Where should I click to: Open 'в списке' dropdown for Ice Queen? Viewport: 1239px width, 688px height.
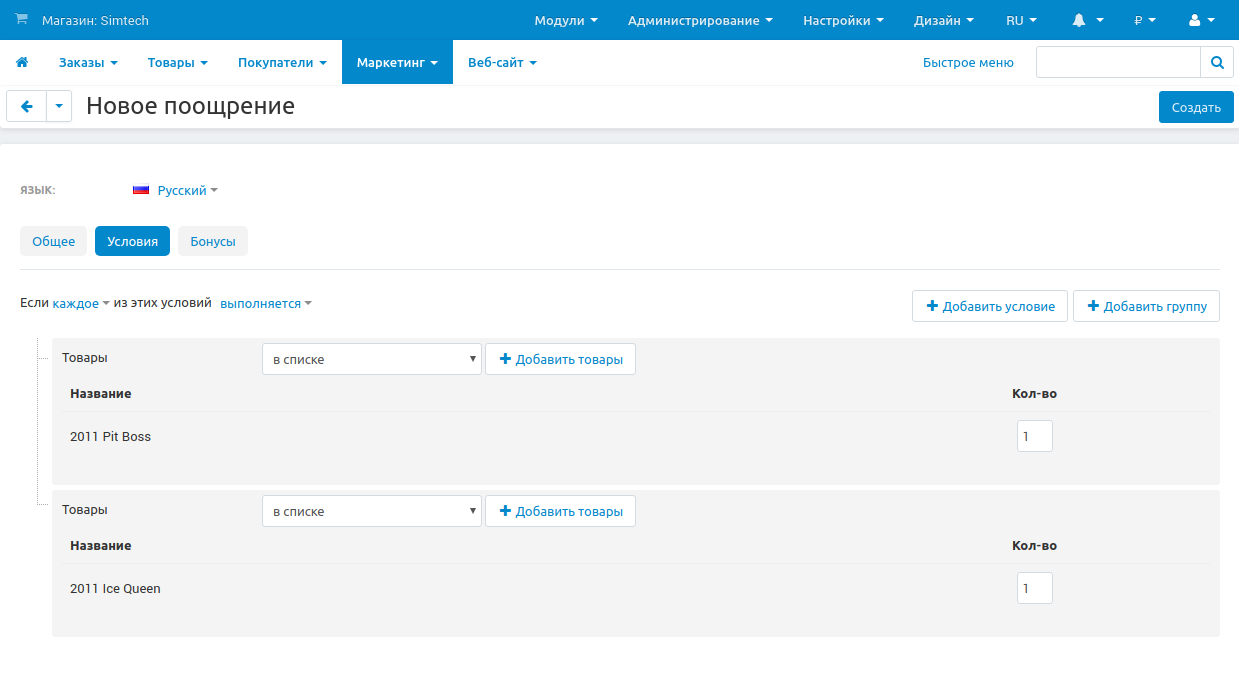pyautogui.click(x=371, y=511)
